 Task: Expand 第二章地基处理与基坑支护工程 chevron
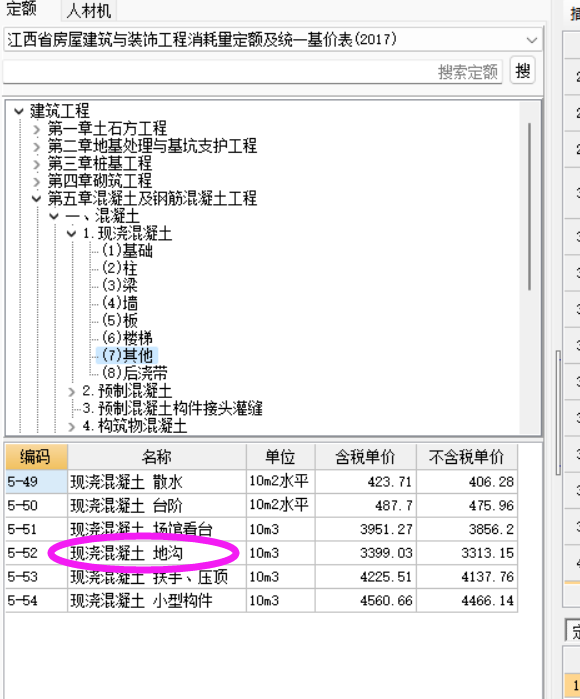coord(37,147)
